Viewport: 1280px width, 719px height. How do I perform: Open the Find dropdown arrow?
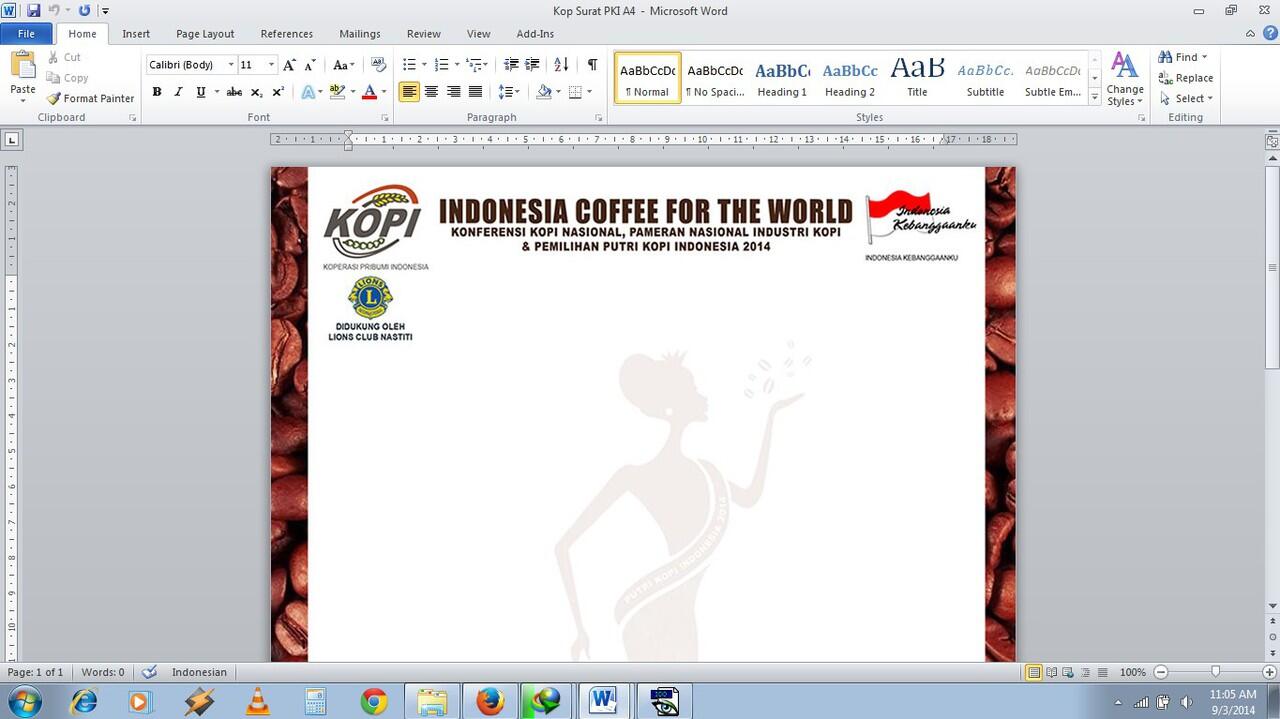pyautogui.click(x=1204, y=57)
